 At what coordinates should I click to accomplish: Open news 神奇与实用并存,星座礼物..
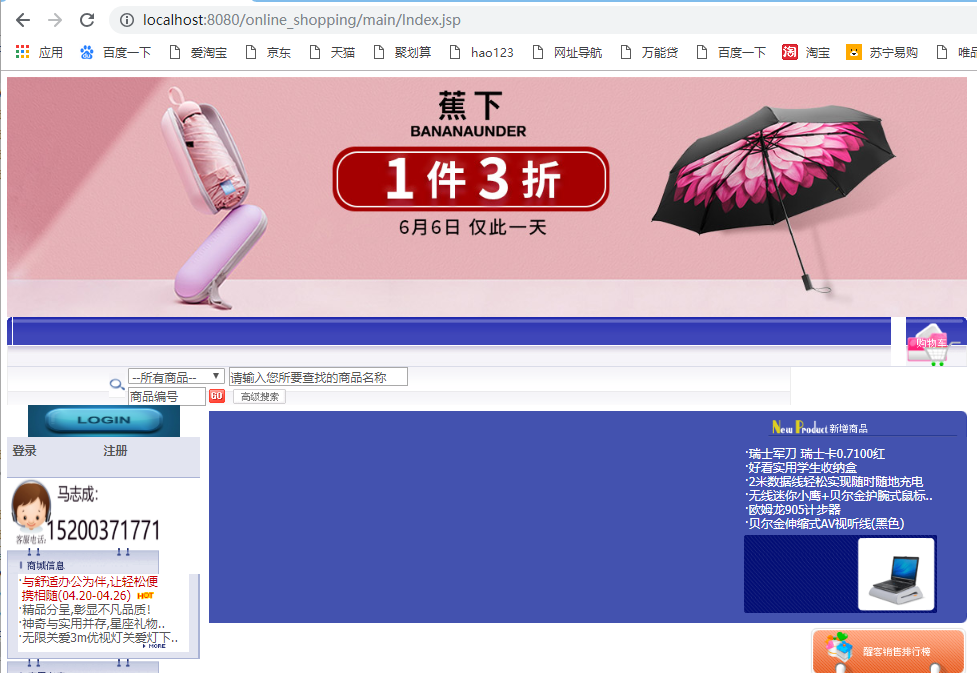pos(93,624)
